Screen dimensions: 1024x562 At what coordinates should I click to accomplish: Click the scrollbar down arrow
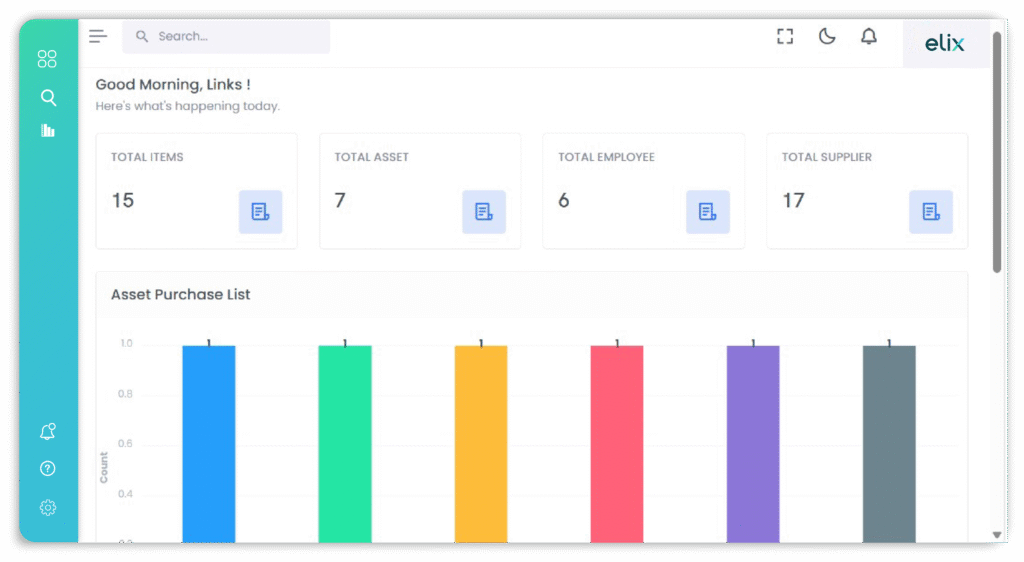click(x=996, y=535)
